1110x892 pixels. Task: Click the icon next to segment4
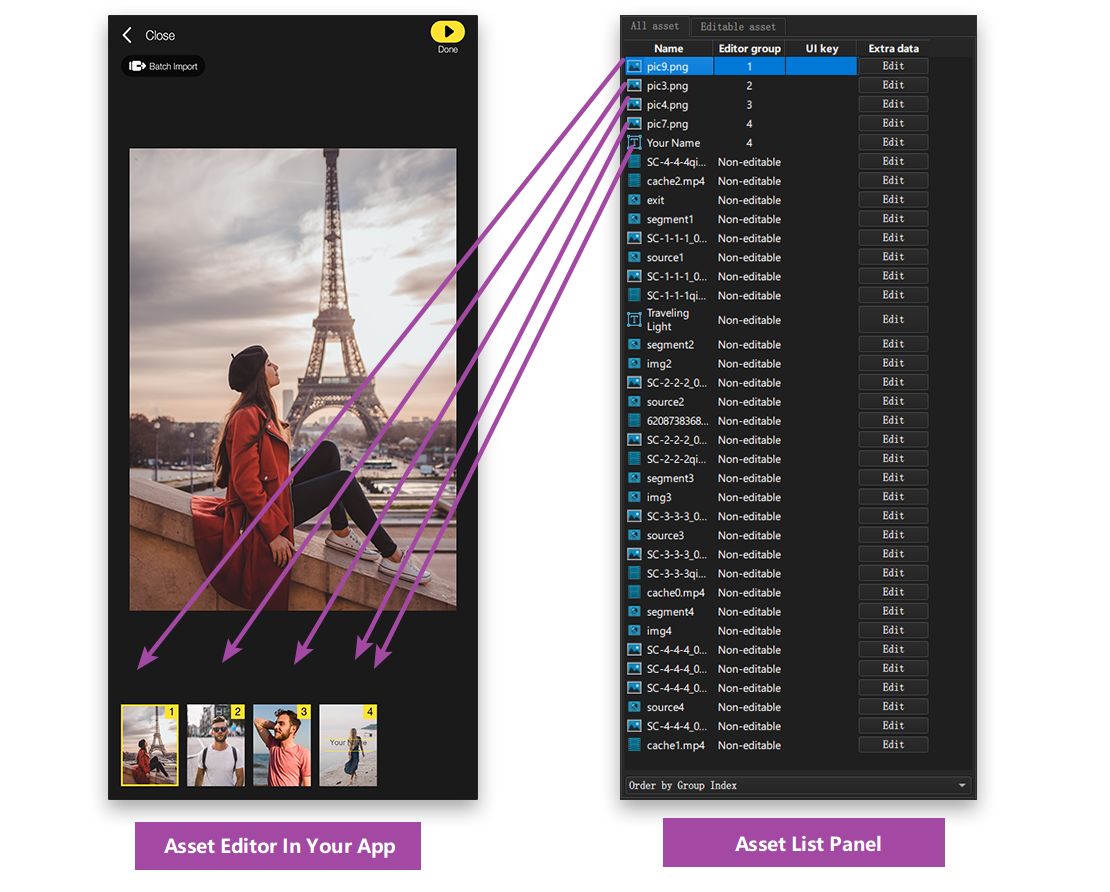pyautogui.click(x=634, y=612)
